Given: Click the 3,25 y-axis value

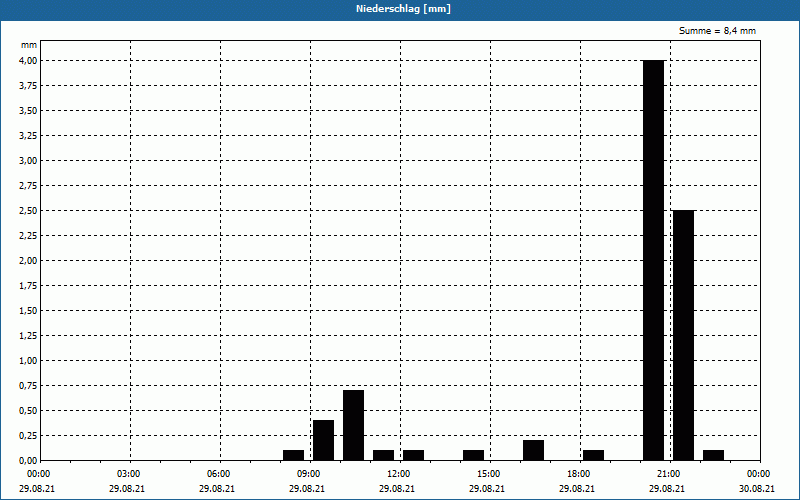Looking at the screenshot, I should click(28, 136).
